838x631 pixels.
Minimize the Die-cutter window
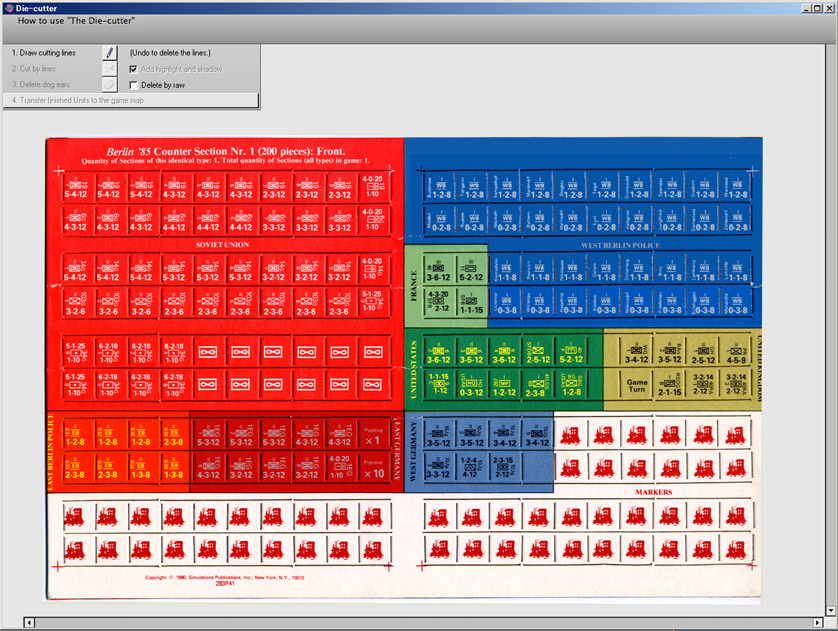click(806, 8)
